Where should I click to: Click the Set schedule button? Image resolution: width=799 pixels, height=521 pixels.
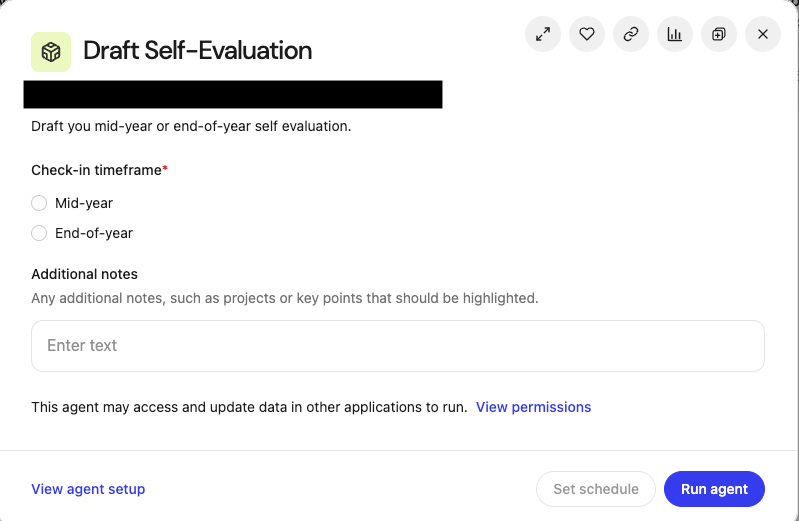coord(596,489)
